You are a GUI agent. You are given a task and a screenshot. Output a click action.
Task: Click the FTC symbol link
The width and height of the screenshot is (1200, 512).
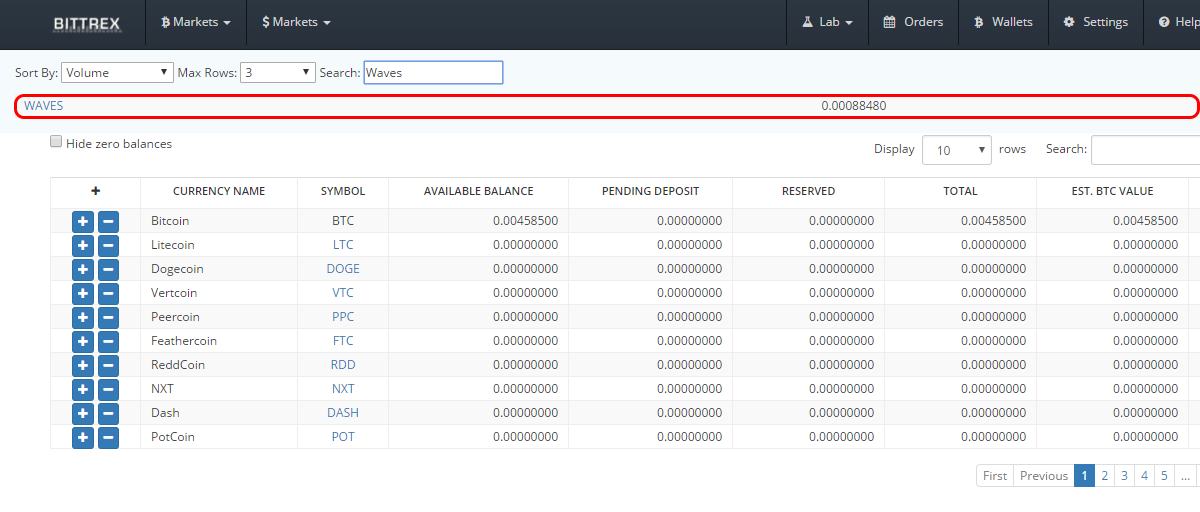click(x=343, y=341)
